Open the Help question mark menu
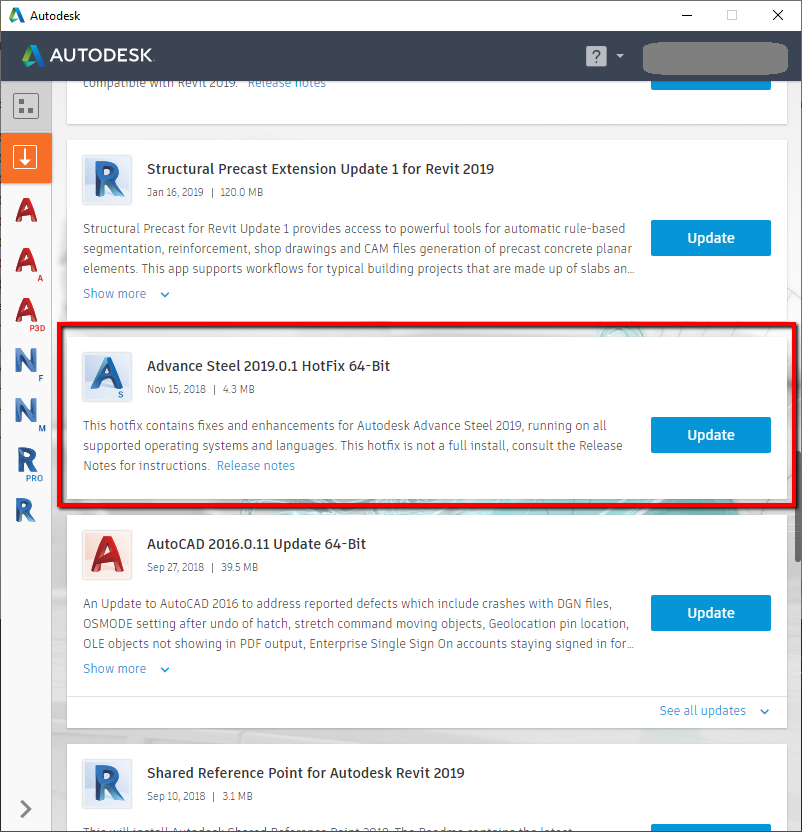This screenshot has height=832, width=802. tap(597, 56)
